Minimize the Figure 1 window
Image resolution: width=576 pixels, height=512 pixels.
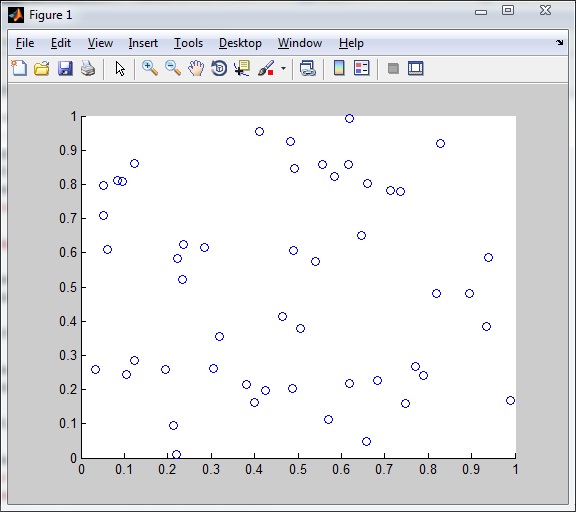click(480, 12)
